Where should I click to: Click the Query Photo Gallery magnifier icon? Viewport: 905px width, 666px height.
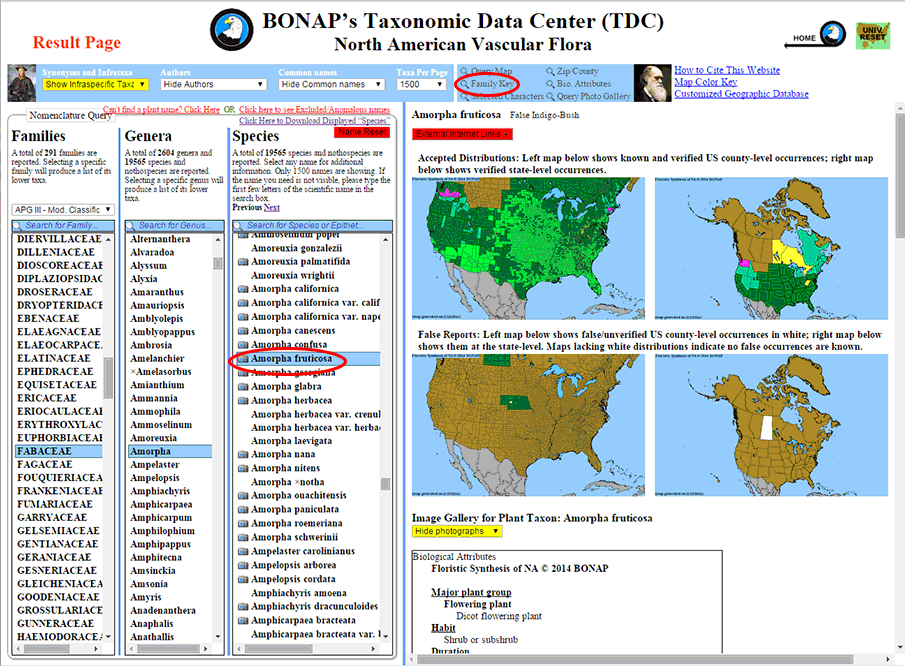[550, 97]
